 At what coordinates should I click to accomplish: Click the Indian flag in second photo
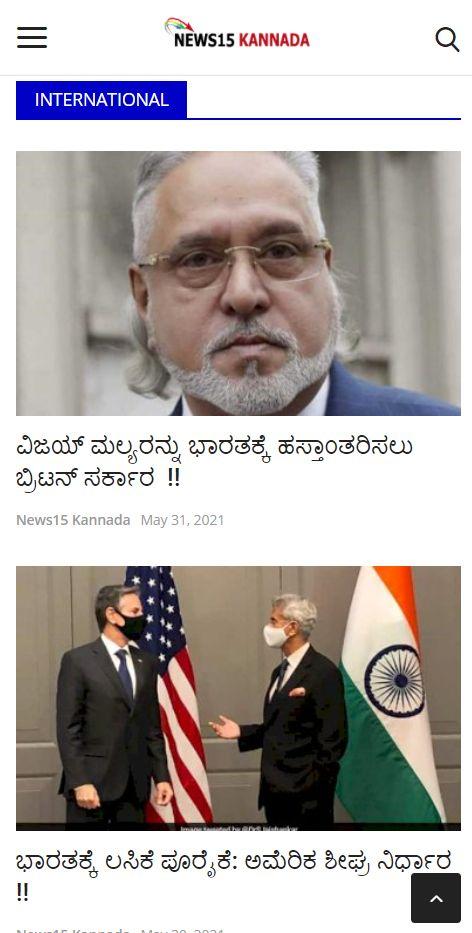point(390,693)
